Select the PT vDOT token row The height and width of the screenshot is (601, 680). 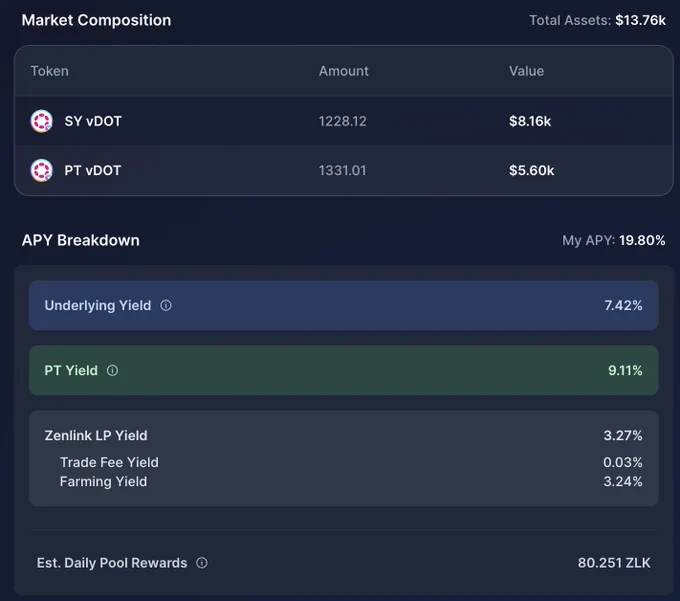point(343,170)
